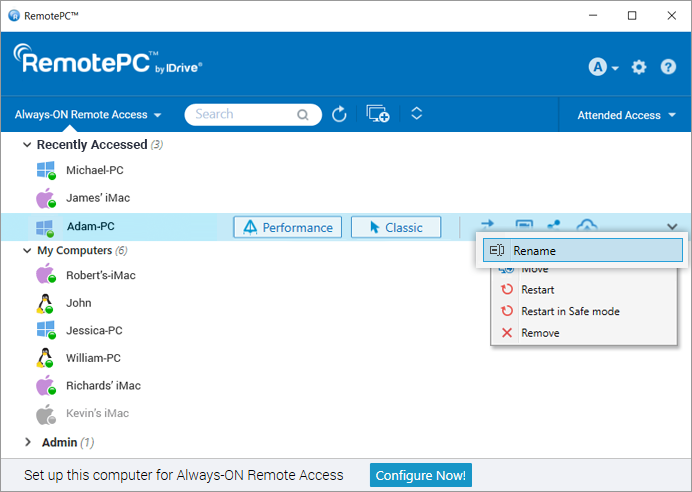Click Apple icon beside Robert's-iMac

[x=46, y=274]
